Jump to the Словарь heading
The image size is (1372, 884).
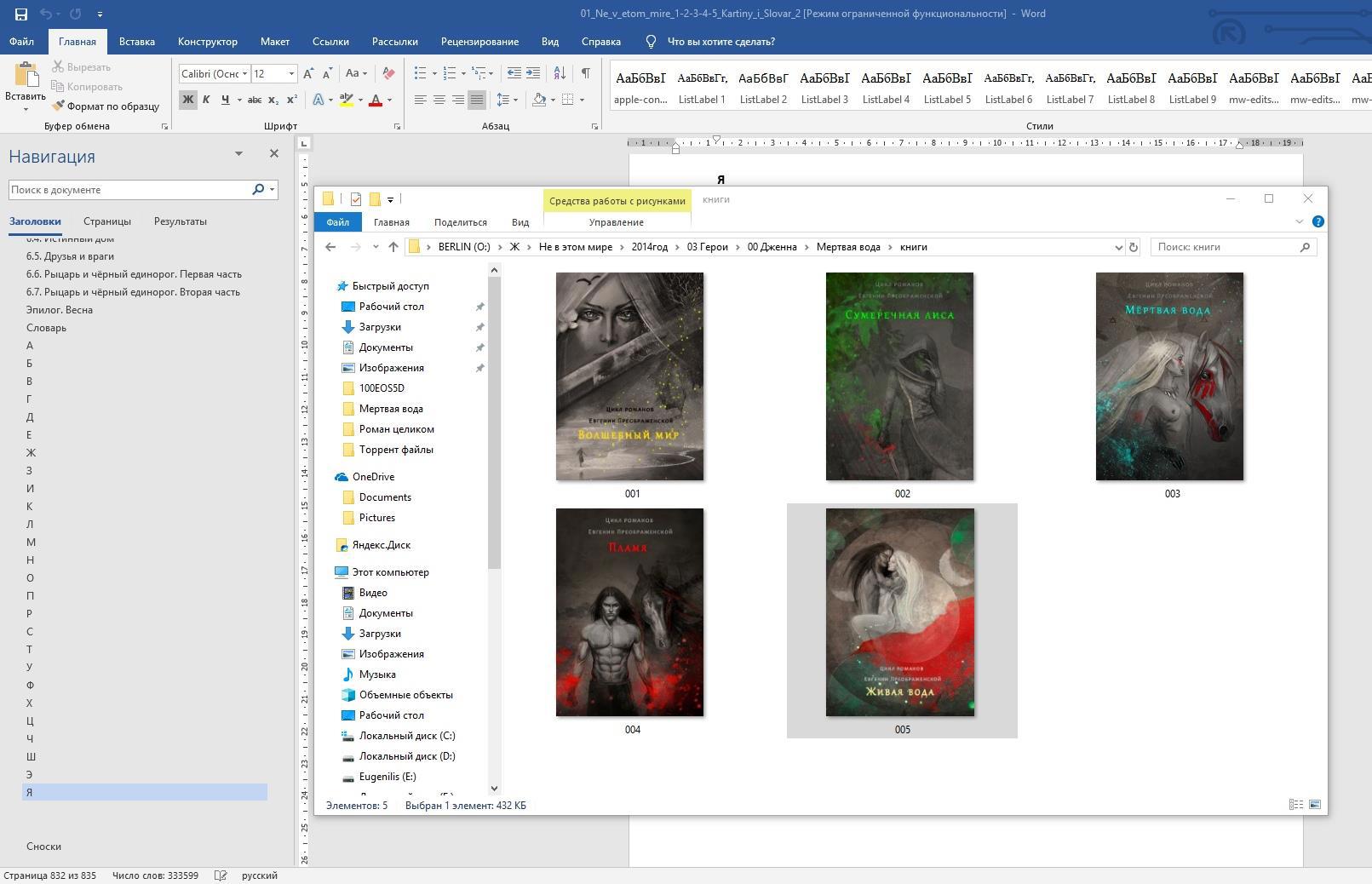[x=46, y=328]
